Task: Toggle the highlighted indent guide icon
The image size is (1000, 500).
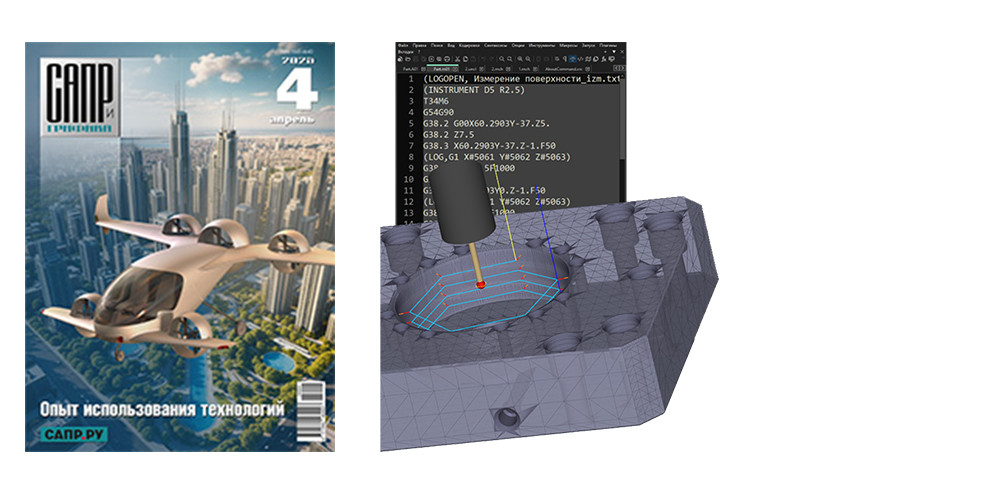Action: pos(573,59)
